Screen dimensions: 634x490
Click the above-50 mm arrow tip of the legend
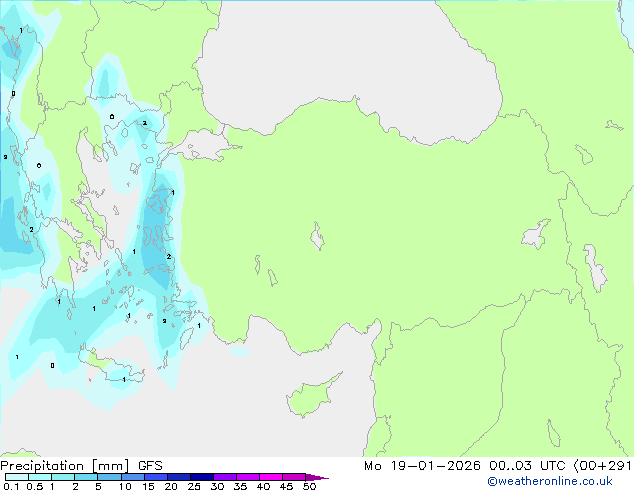click(317, 477)
